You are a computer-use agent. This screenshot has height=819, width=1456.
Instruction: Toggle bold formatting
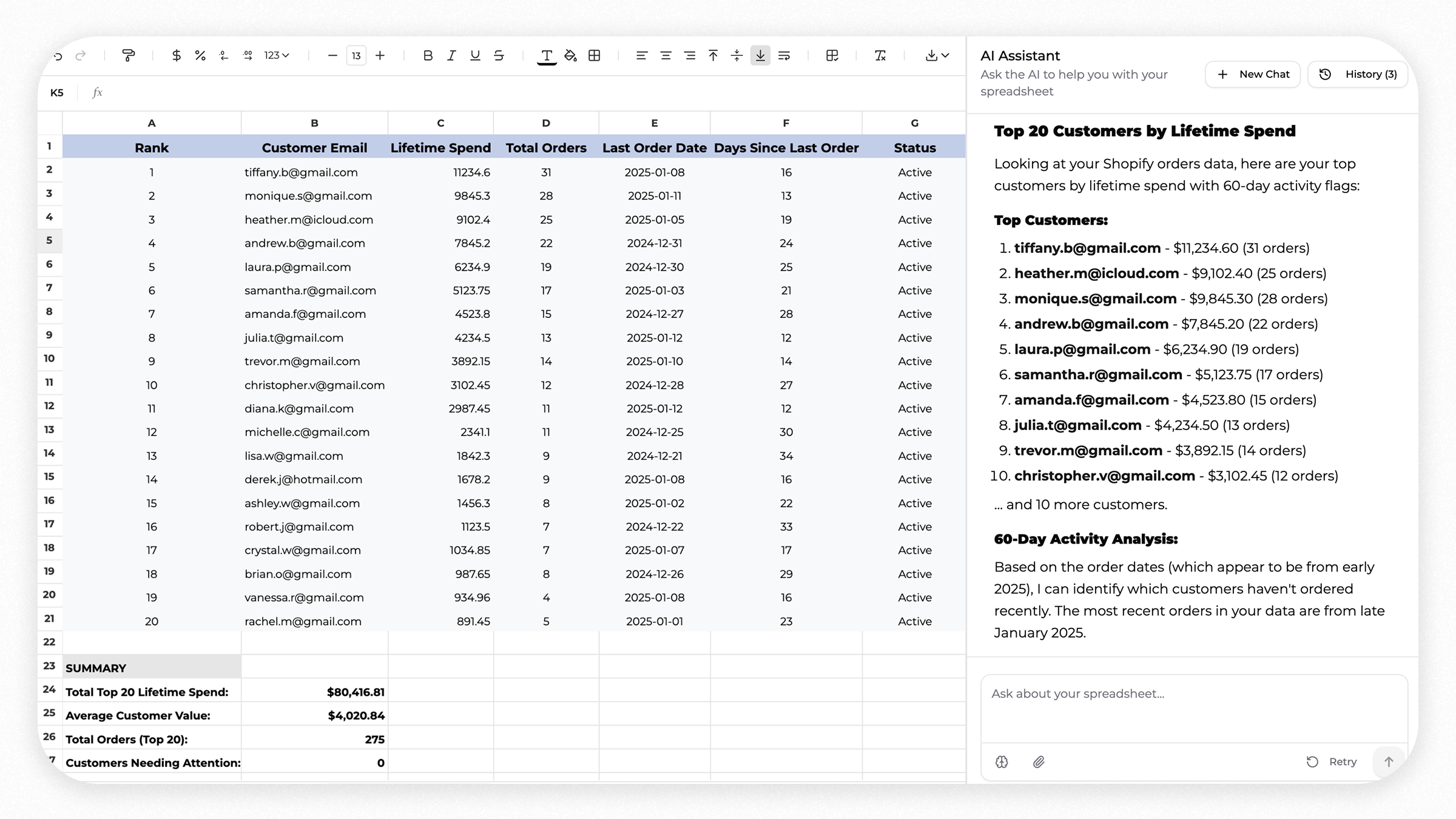[x=428, y=56]
